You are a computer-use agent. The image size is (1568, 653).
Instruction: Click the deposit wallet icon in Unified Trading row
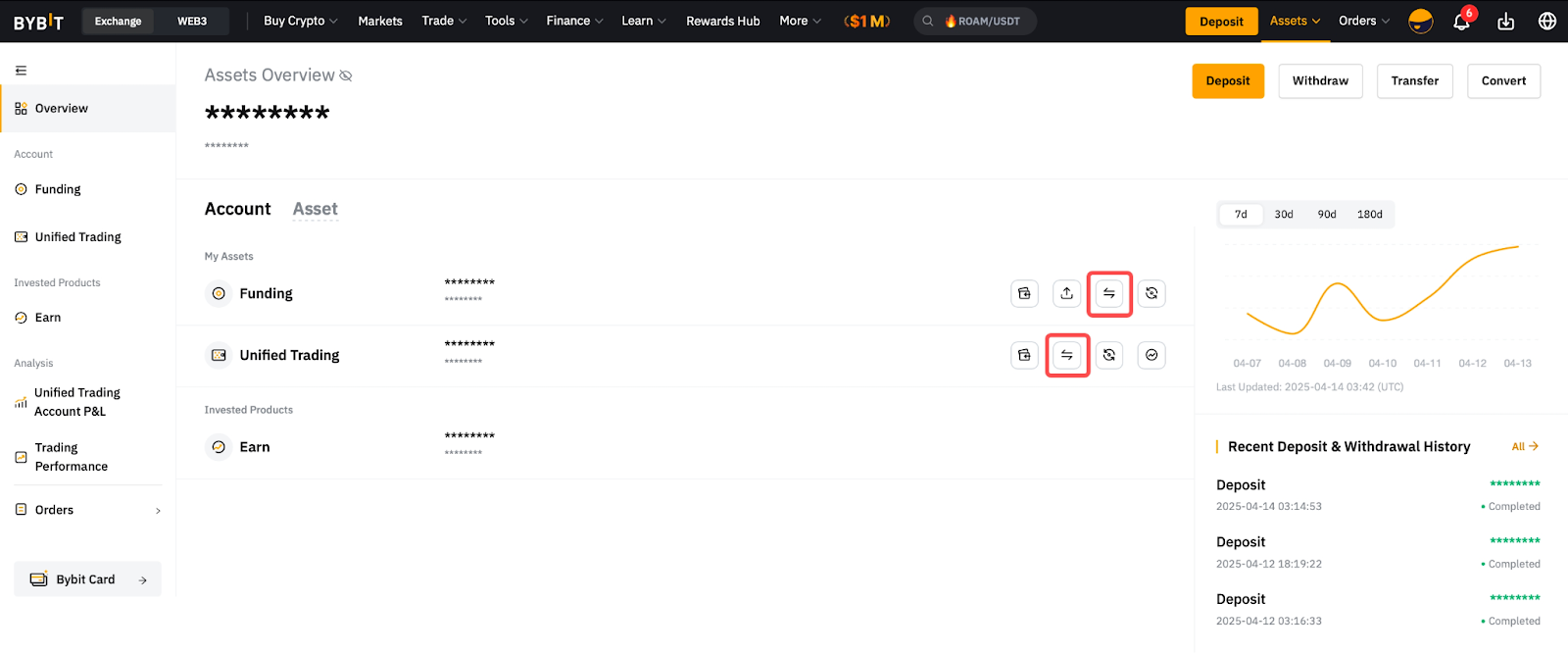pos(1024,355)
